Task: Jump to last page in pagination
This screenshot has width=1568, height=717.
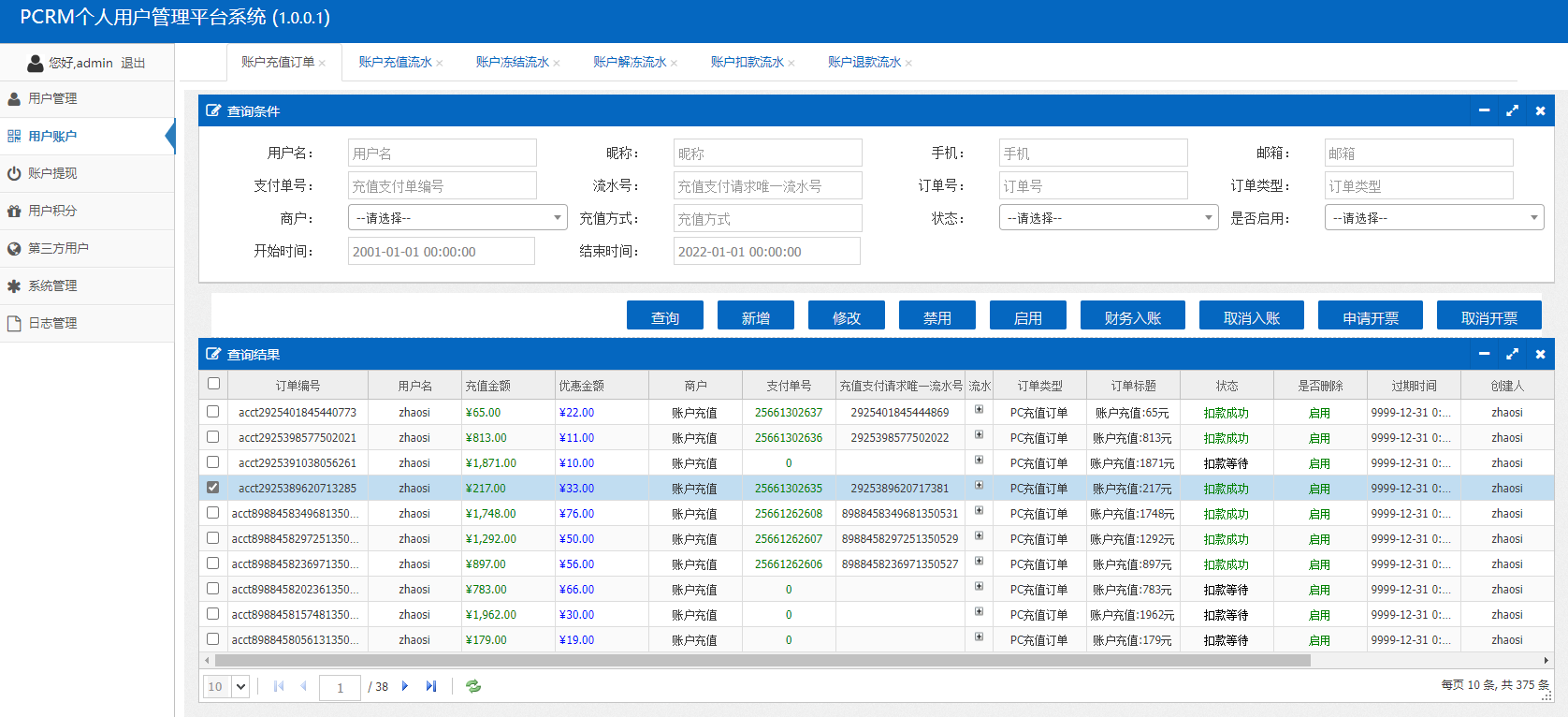Action: (x=430, y=686)
